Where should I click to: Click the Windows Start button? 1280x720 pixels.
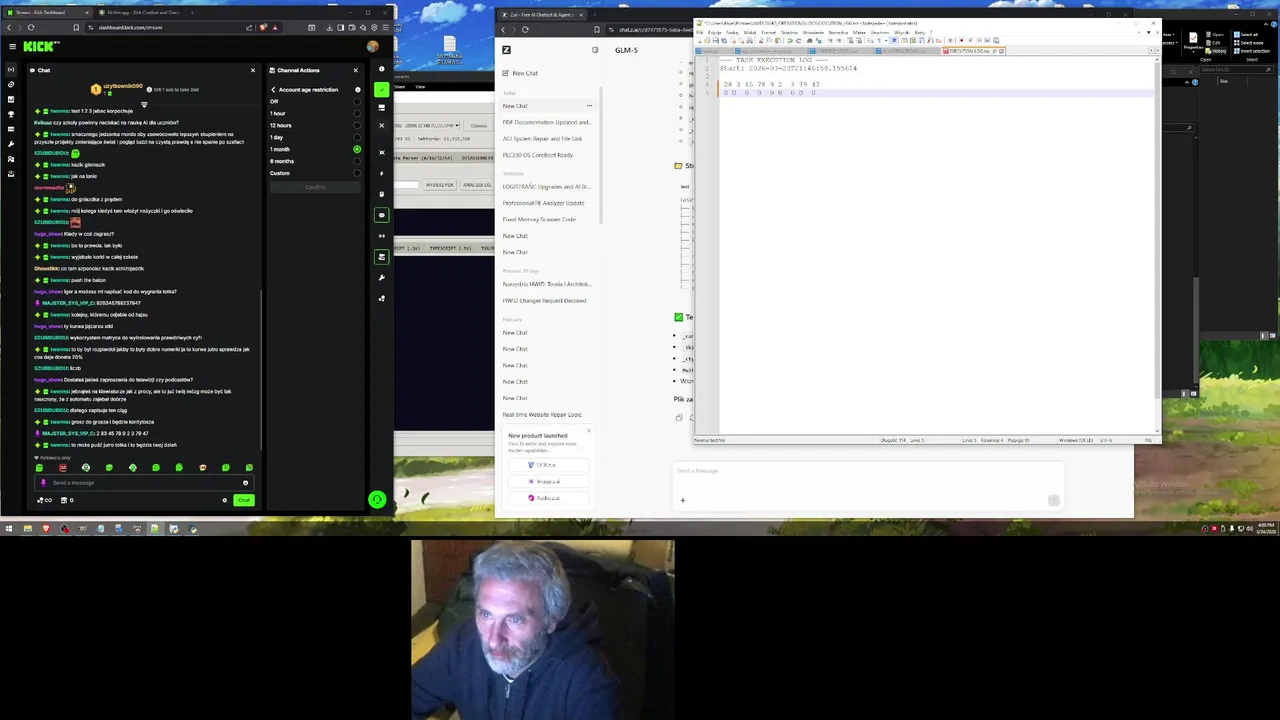coord(9,528)
